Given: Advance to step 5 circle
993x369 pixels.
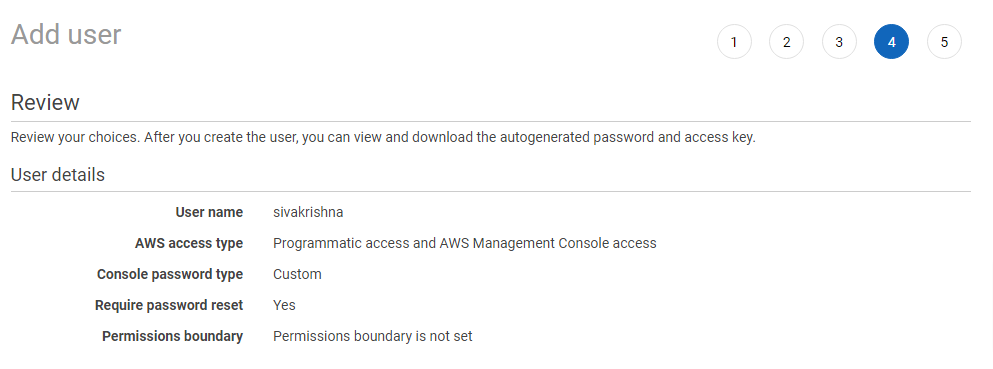Looking at the screenshot, I should point(944,42).
